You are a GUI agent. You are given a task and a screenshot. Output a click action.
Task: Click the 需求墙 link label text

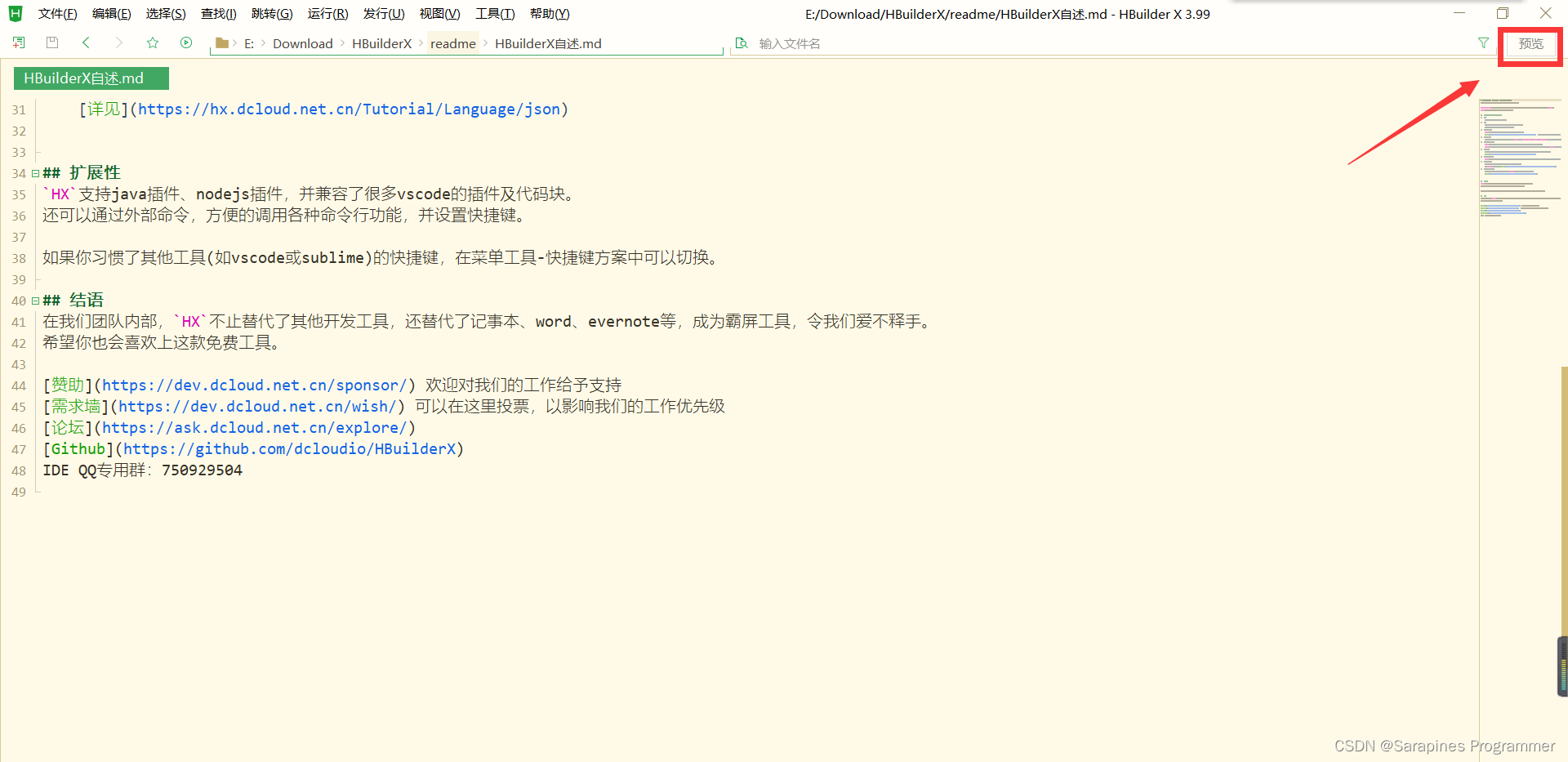tap(76, 407)
